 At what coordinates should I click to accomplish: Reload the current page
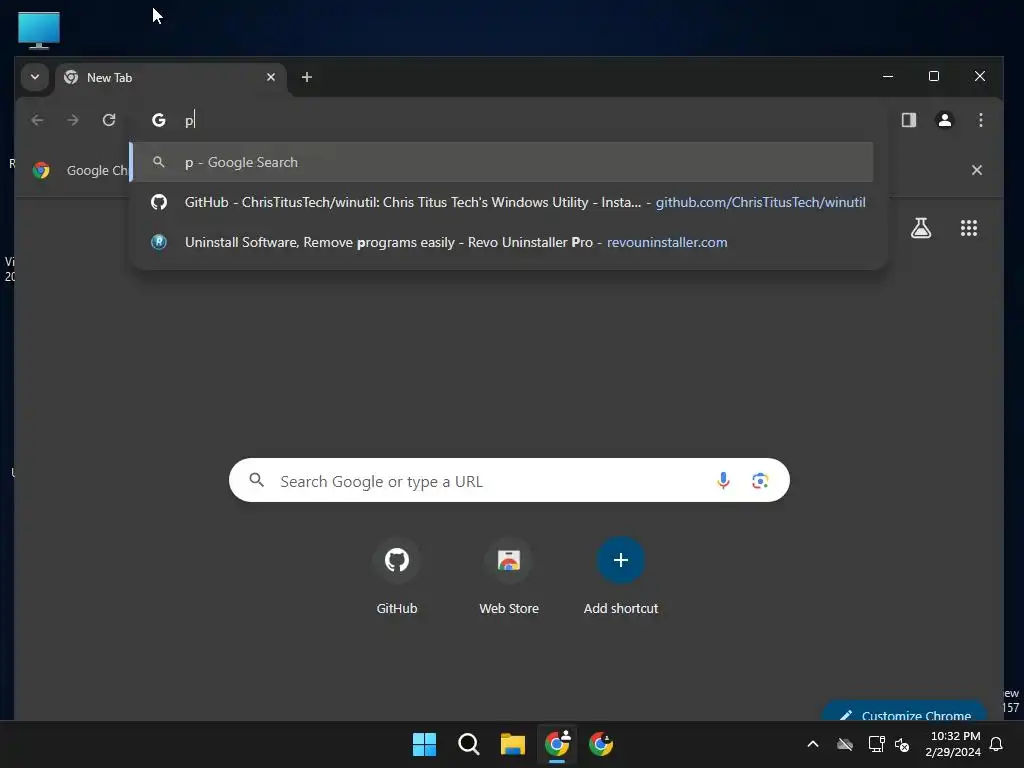tap(109, 120)
